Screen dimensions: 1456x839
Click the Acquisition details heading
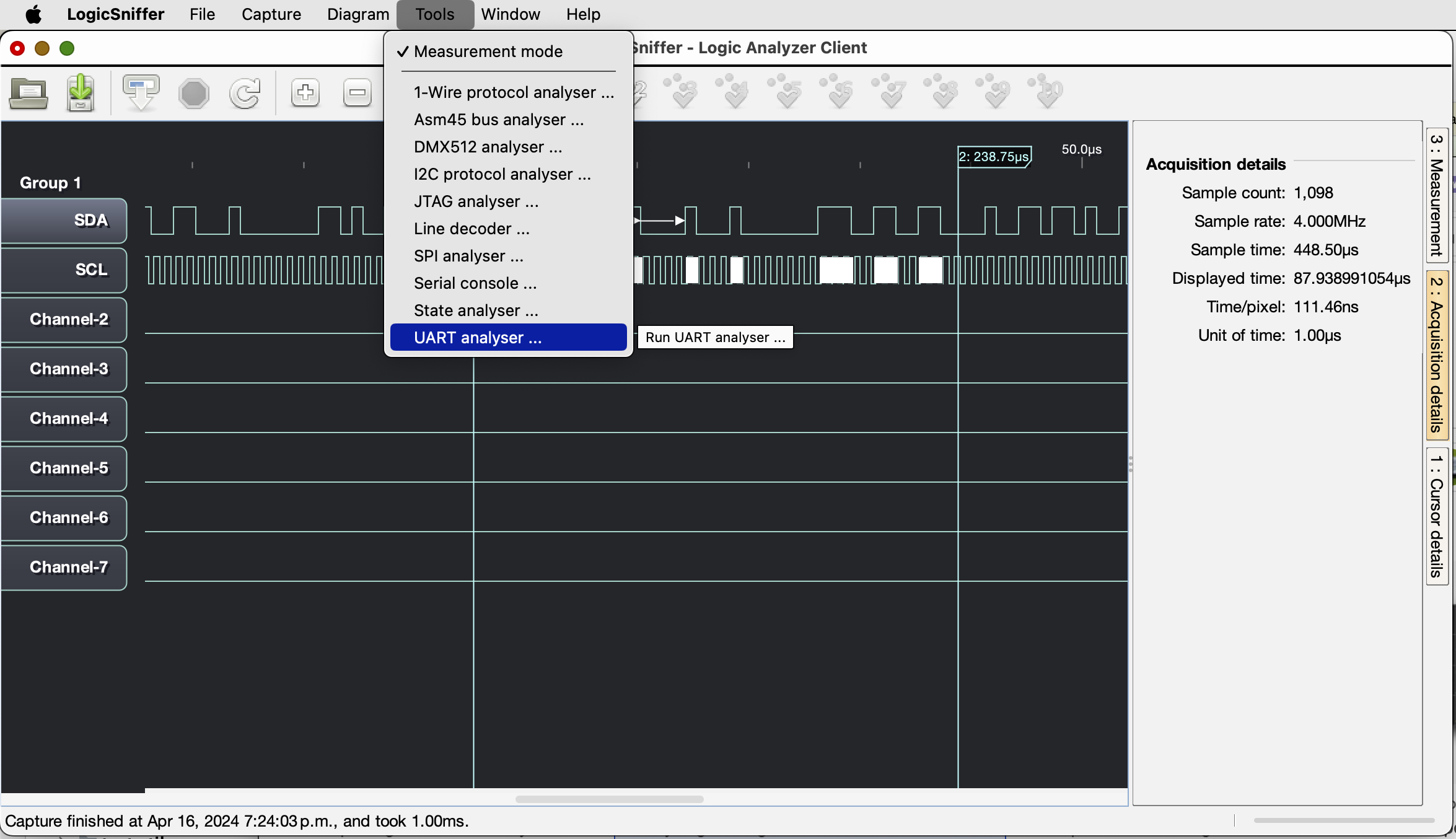(1216, 164)
